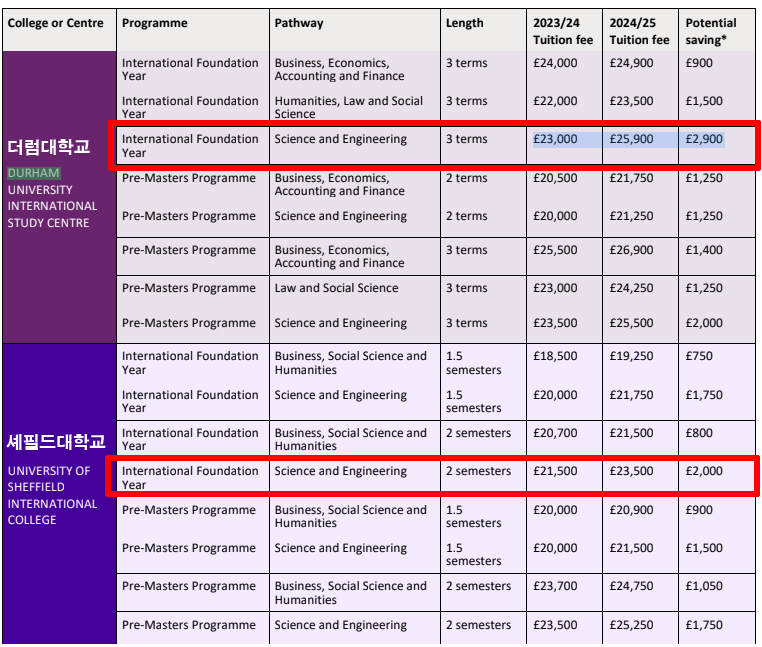Click £1,250 saving in £20,500 row
This screenshot has height=647, width=762.
[704, 178]
